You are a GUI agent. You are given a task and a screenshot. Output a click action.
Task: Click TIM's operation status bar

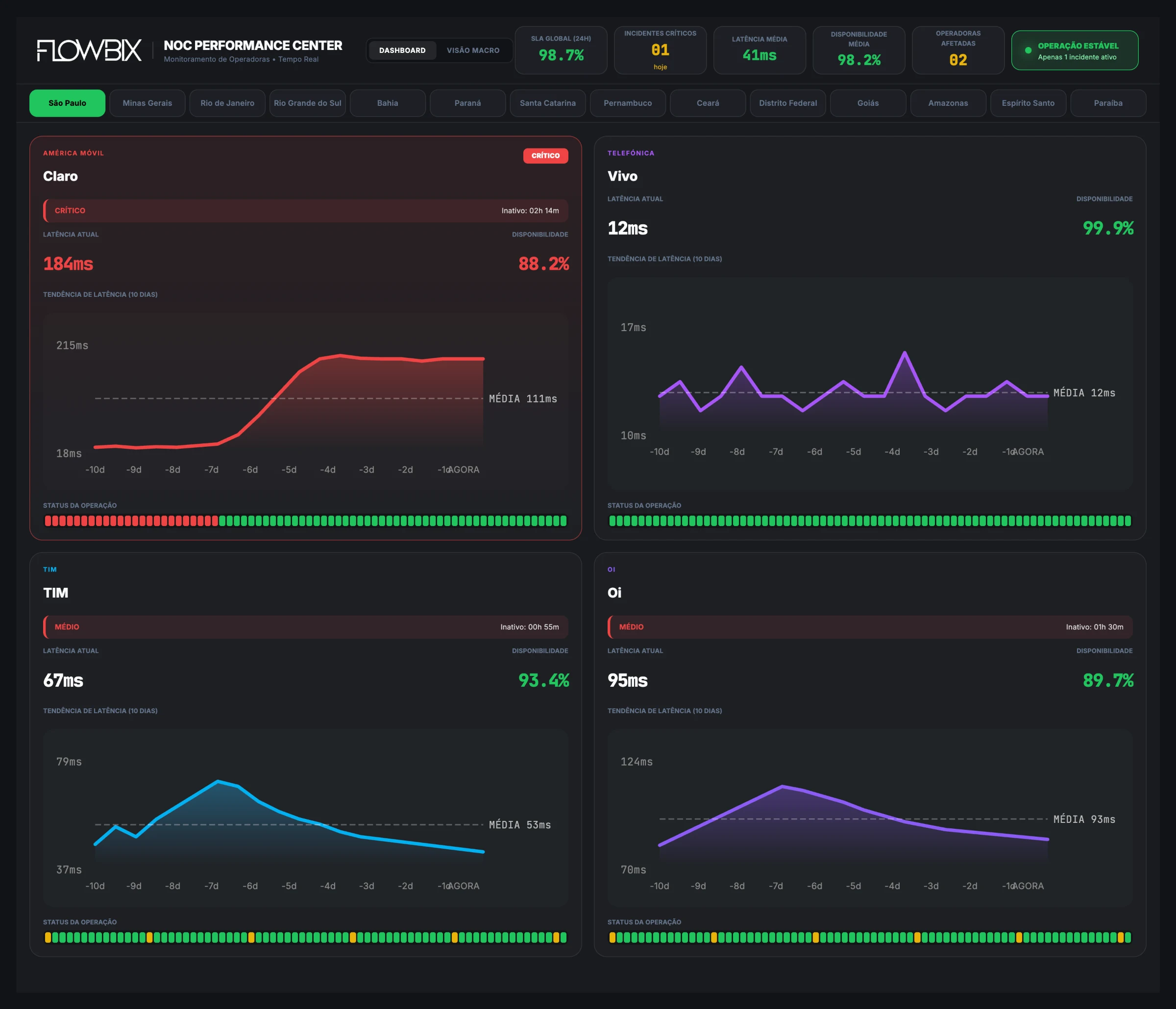(305, 937)
